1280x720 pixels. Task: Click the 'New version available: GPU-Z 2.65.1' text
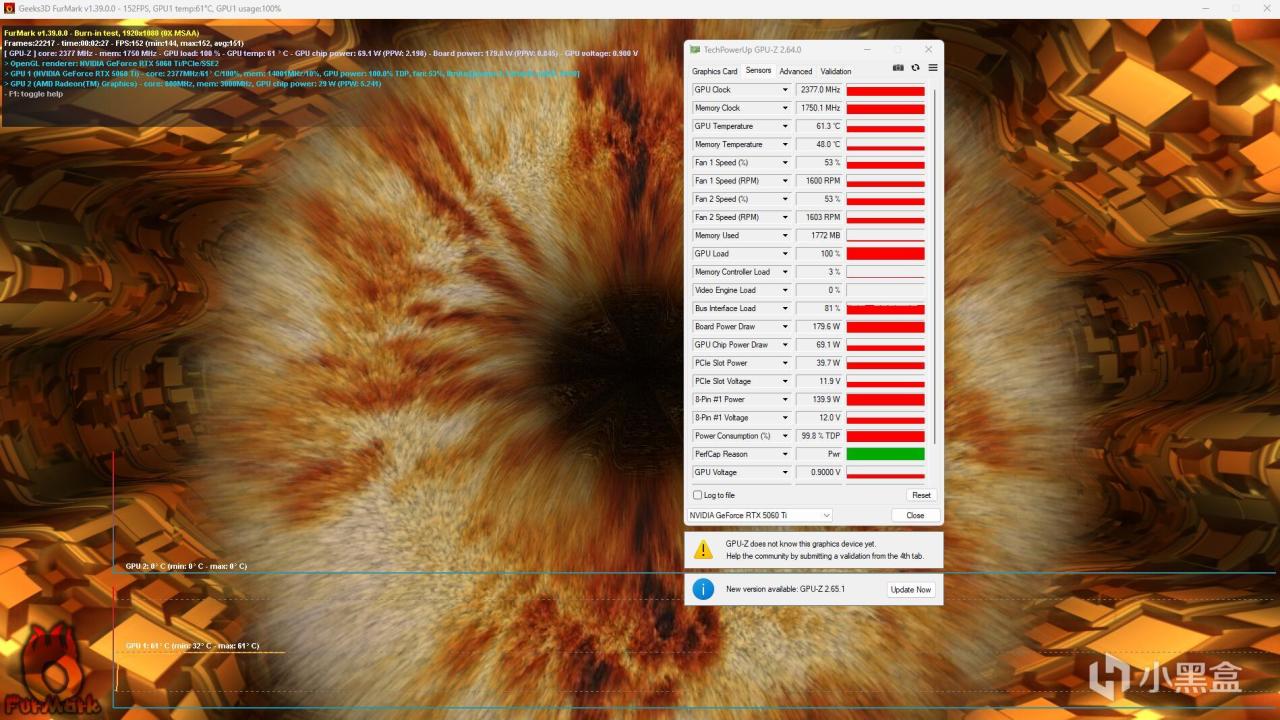tap(785, 589)
